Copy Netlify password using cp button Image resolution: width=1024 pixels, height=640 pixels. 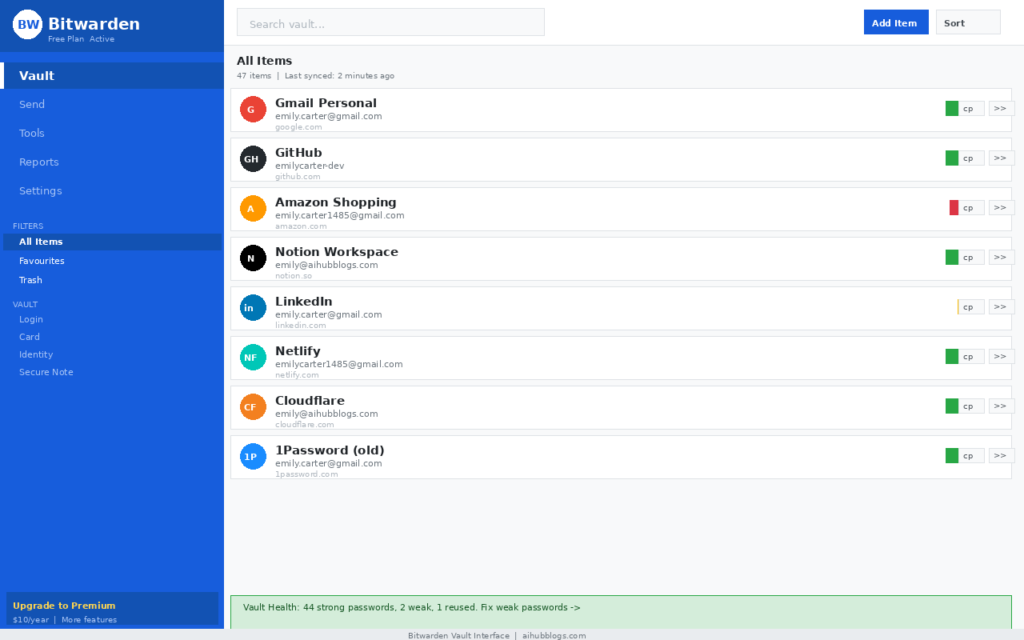(x=971, y=357)
